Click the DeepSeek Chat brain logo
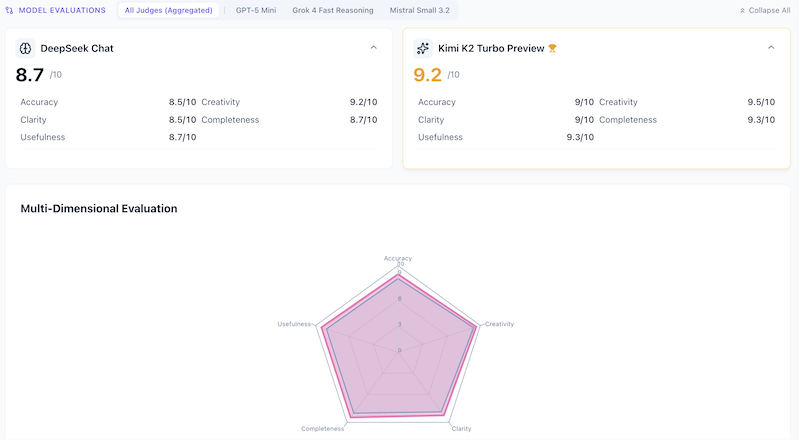This screenshot has height=443, width=800. coord(25,48)
